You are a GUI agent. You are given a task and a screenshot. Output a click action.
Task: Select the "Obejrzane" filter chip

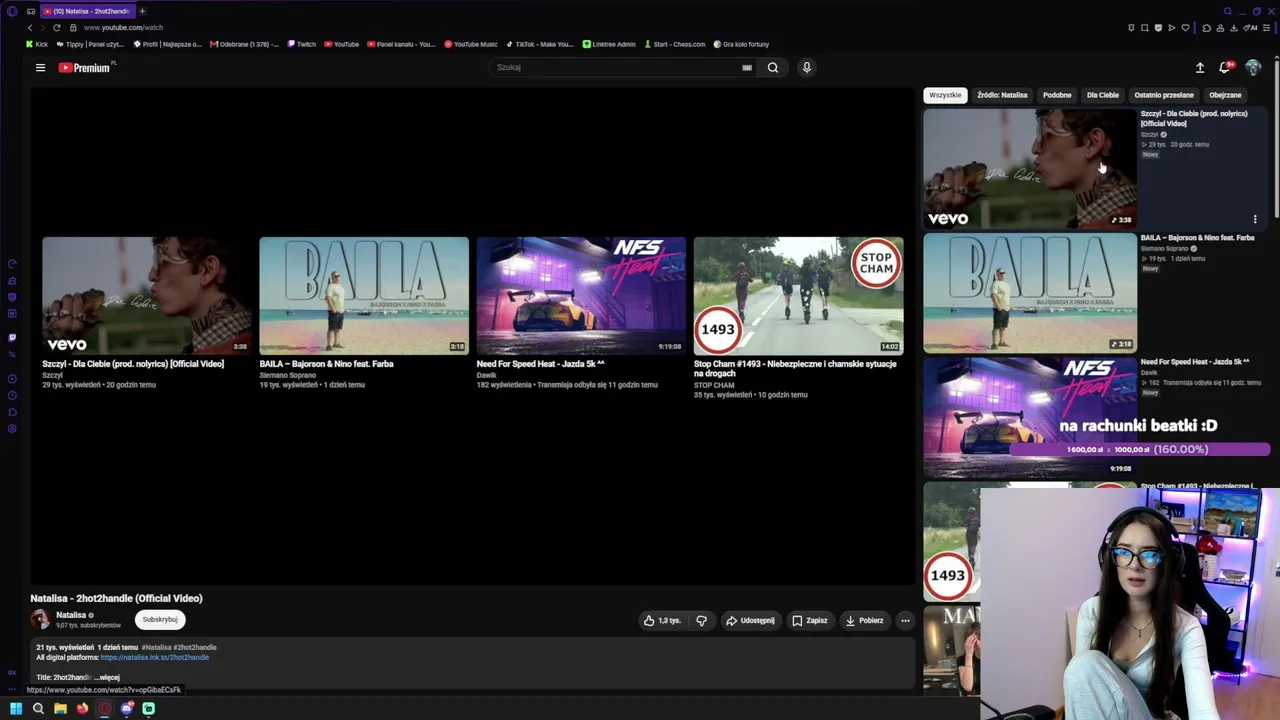(1225, 95)
